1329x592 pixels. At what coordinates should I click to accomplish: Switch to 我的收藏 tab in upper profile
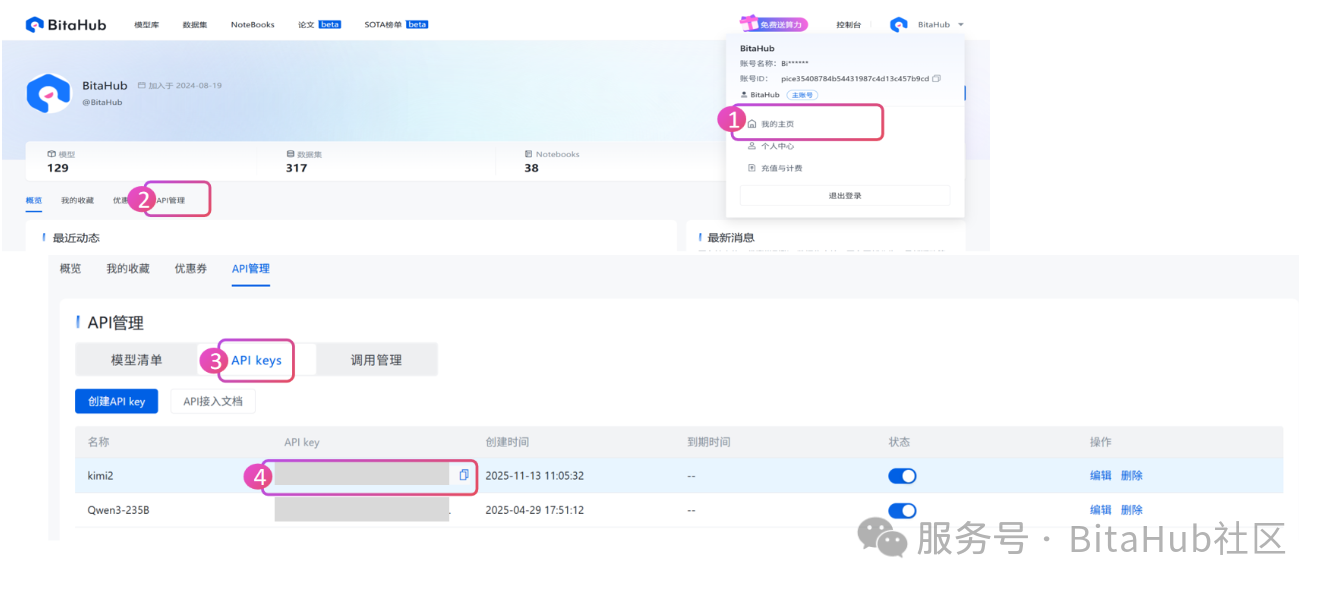click(77, 201)
